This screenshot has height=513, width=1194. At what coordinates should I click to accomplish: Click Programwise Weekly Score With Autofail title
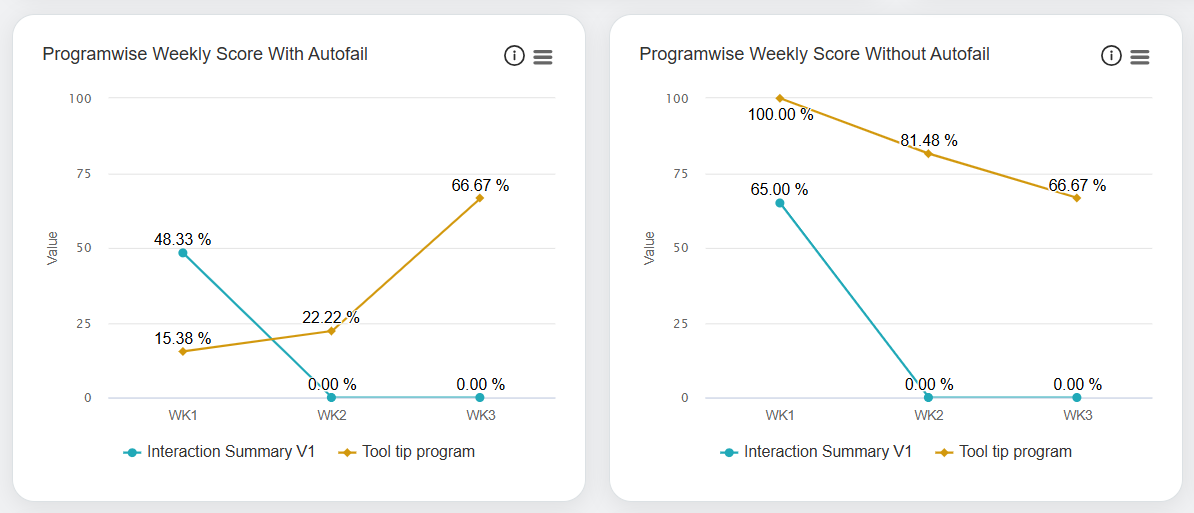click(205, 54)
